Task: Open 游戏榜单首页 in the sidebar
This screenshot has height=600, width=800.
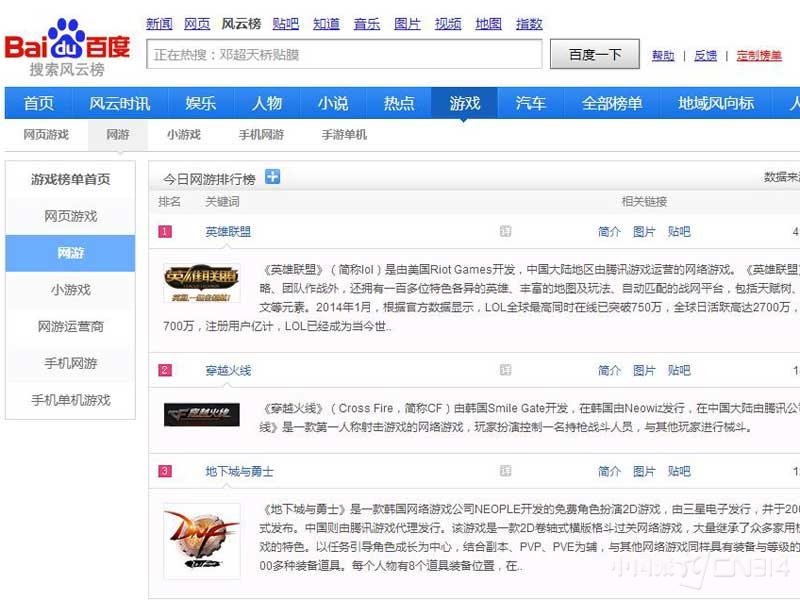Action: pyautogui.click(x=70, y=179)
